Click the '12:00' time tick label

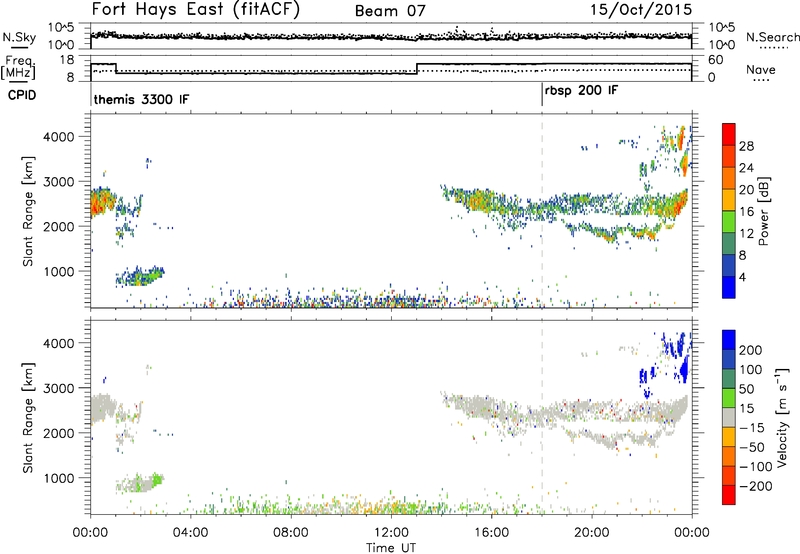coord(391,533)
